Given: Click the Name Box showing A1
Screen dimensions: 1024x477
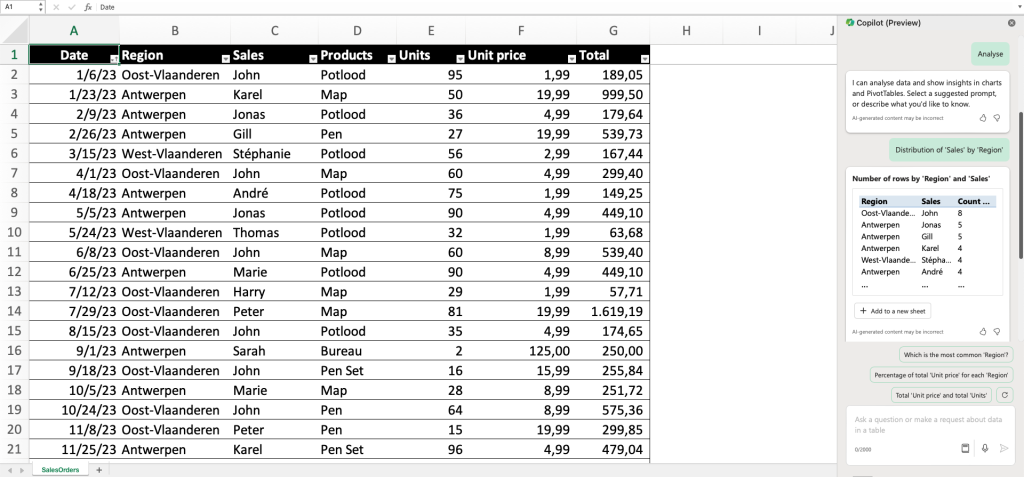Looking at the screenshot, I should (x=20, y=6).
